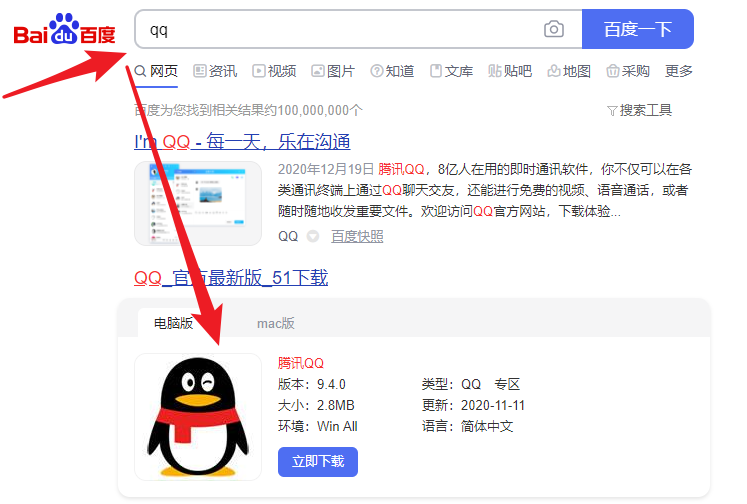Open 搜索工具 filter options
This screenshot has width=747, height=504.
640,111
